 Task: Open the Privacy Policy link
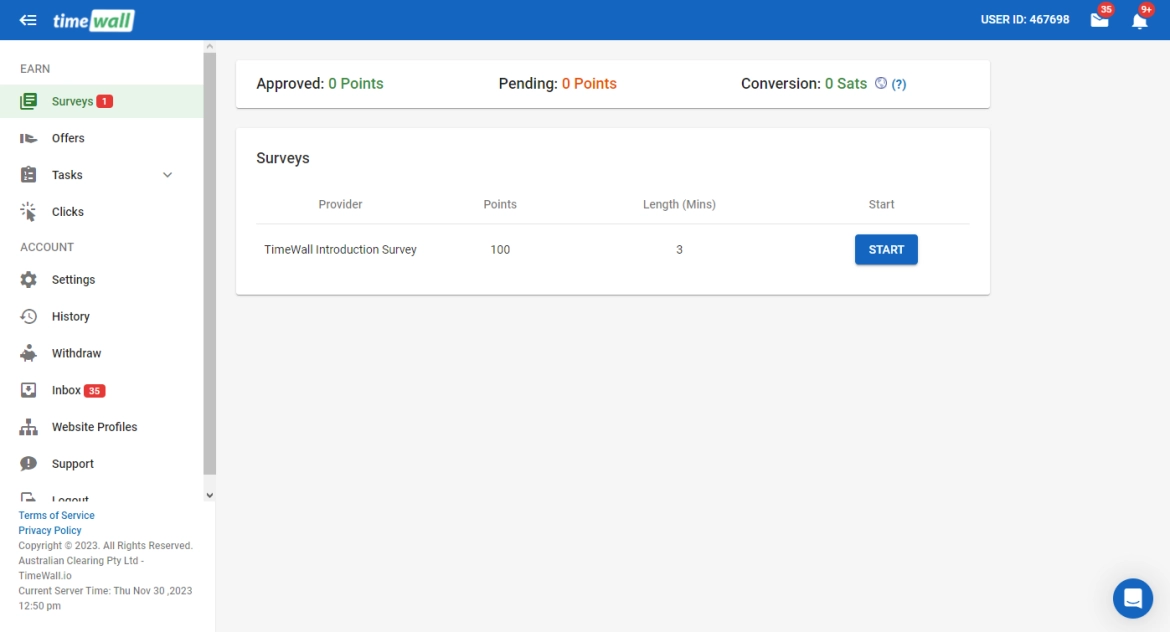tap(50, 531)
